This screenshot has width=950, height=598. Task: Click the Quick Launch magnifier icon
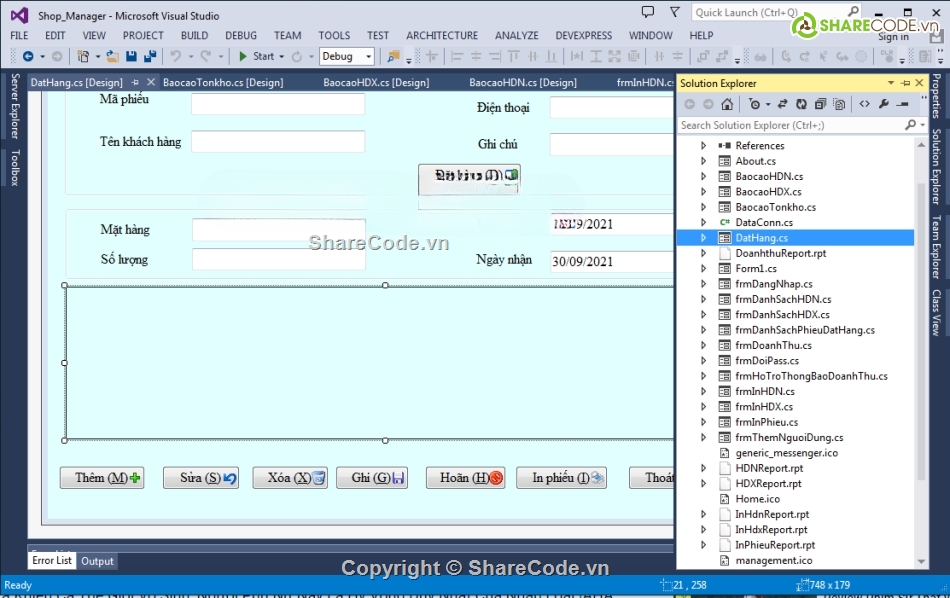(853, 12)
